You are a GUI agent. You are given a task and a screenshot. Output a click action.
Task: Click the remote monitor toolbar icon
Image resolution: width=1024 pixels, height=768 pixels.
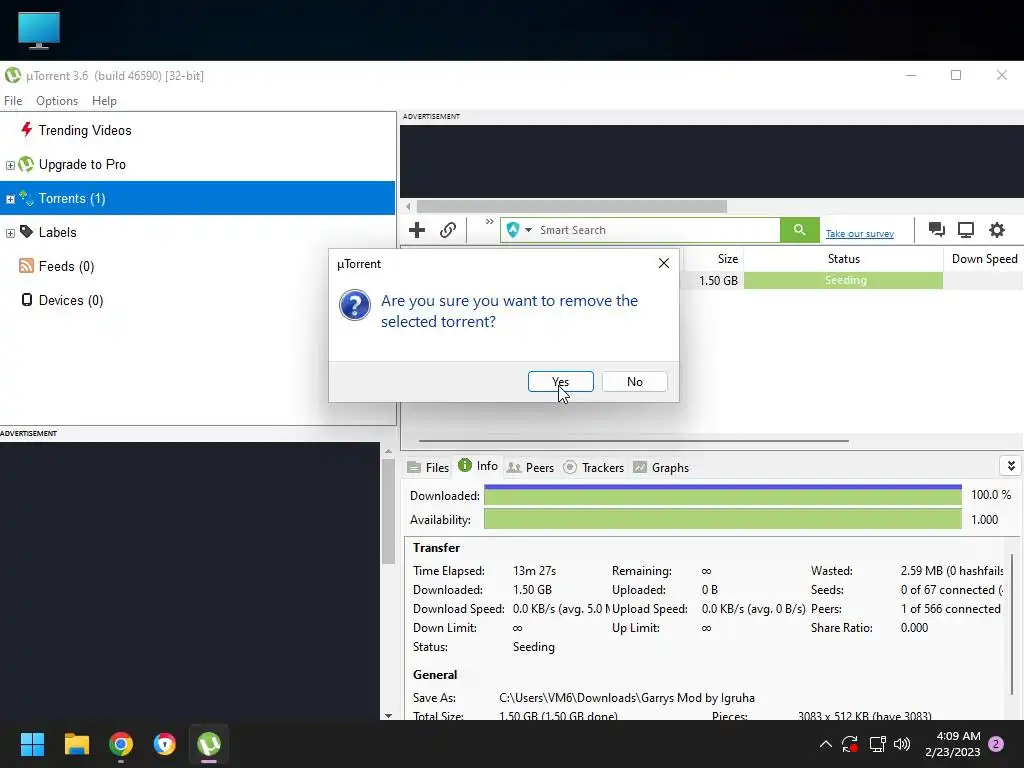click(966, 230)
